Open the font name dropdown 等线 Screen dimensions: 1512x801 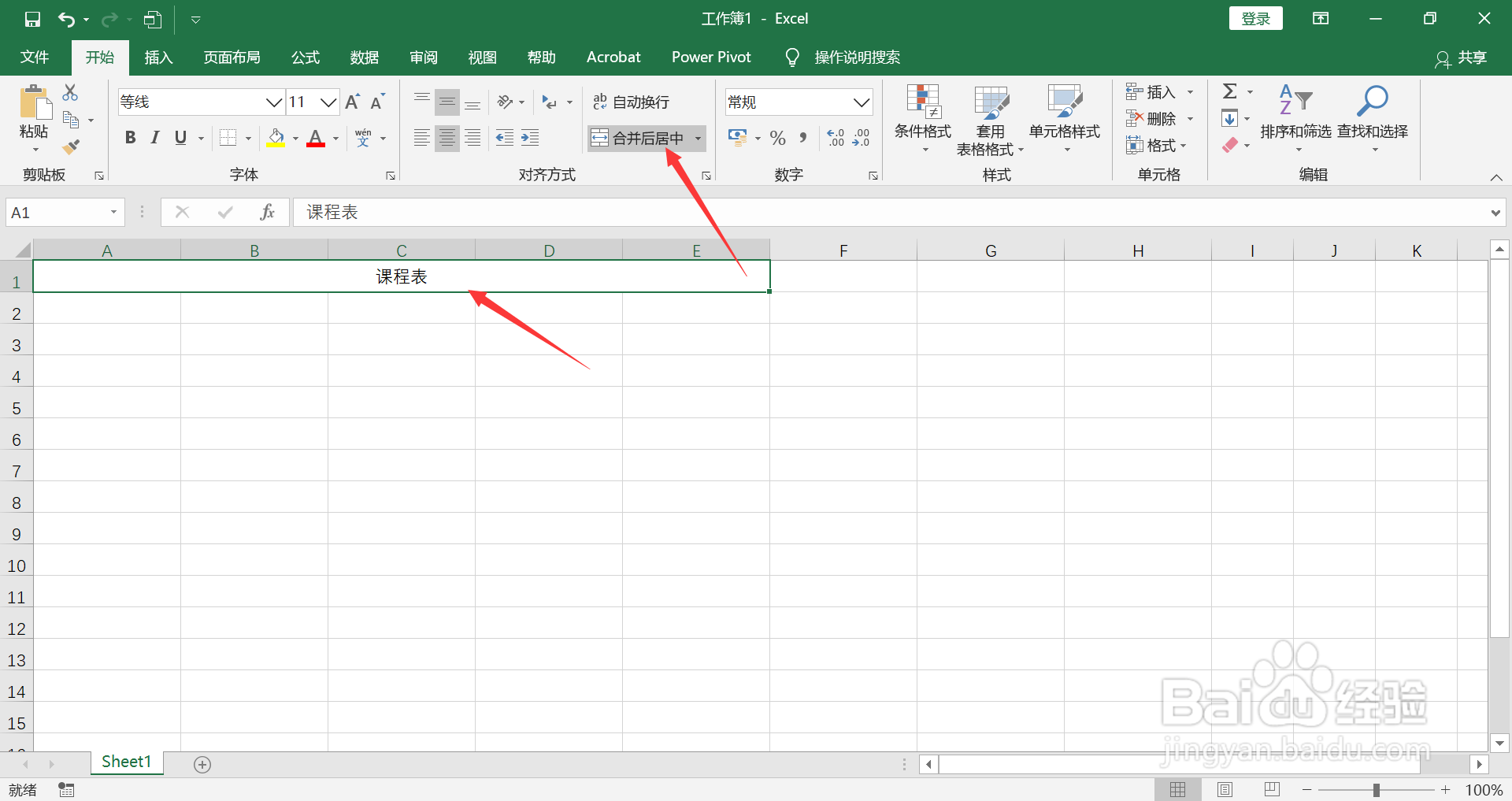pyautogui.click(x=274, y=102)
